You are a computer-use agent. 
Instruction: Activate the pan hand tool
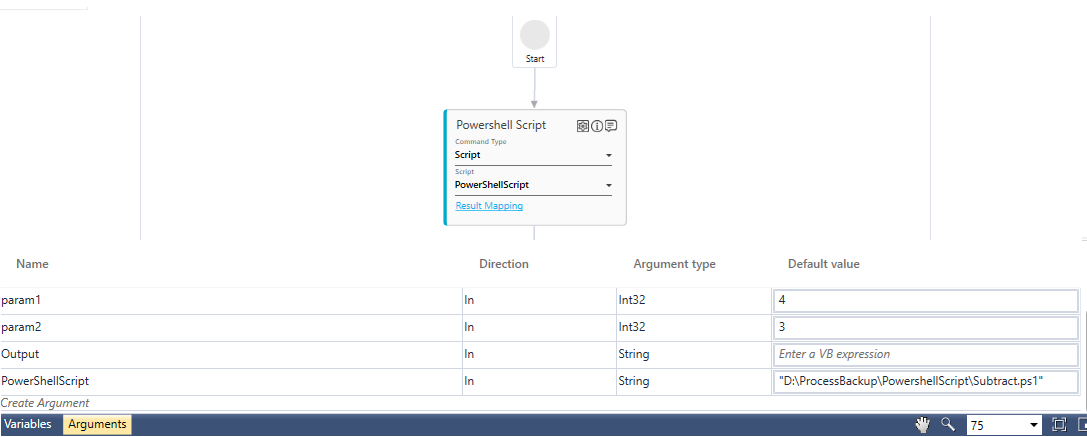[923, 425]
